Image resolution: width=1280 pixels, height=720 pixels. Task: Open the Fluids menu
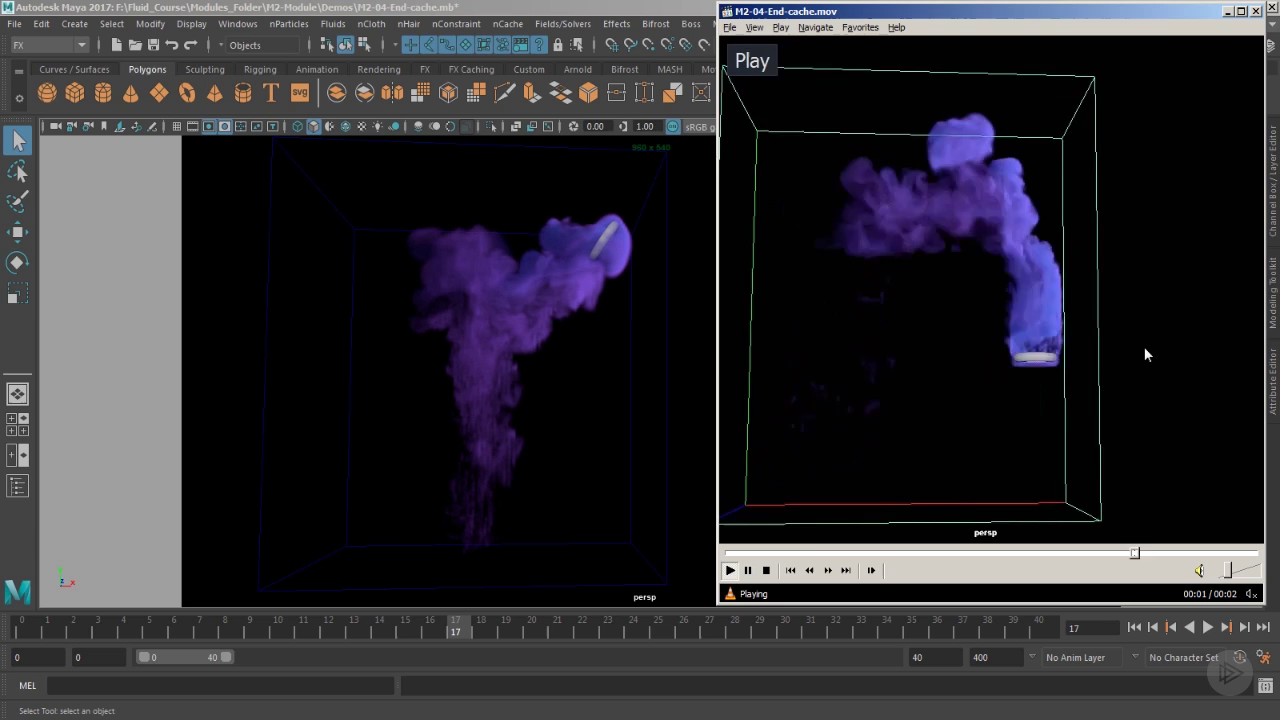(333, 24)
